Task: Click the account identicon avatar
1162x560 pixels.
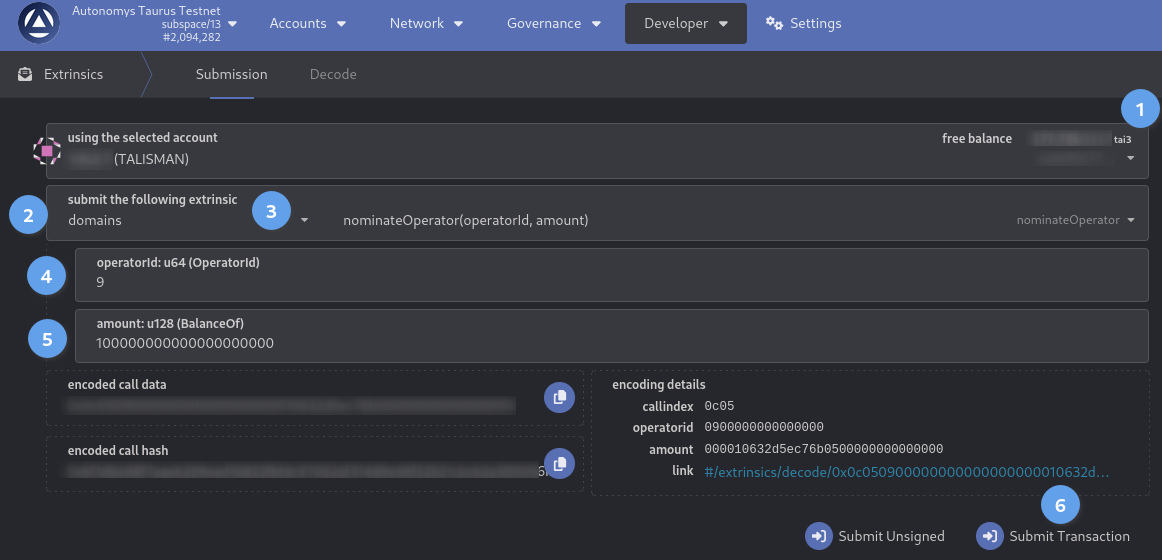Action: click(47, 151)
